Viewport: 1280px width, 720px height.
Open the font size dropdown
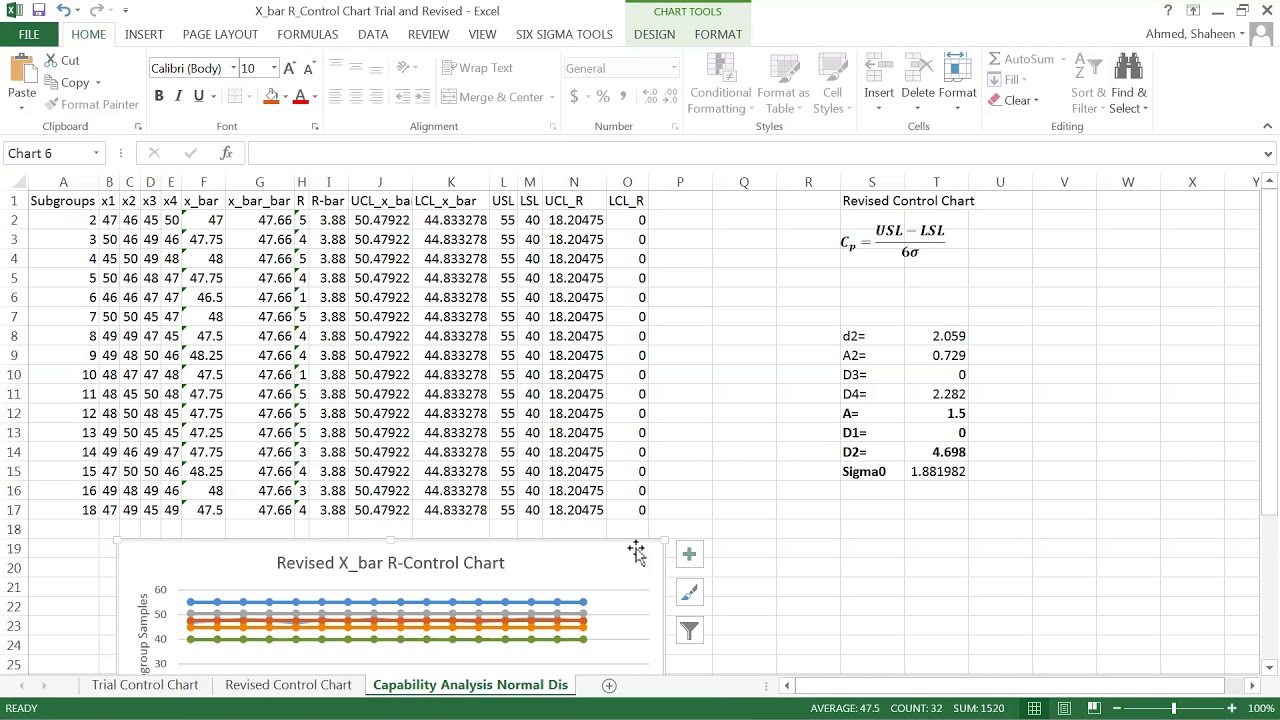274,68
